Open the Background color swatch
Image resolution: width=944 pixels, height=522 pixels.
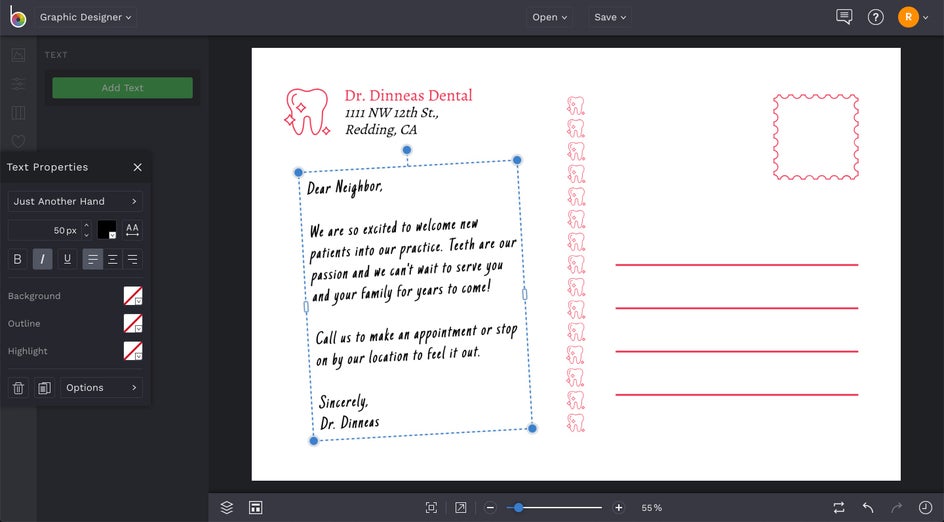[133, 296]
